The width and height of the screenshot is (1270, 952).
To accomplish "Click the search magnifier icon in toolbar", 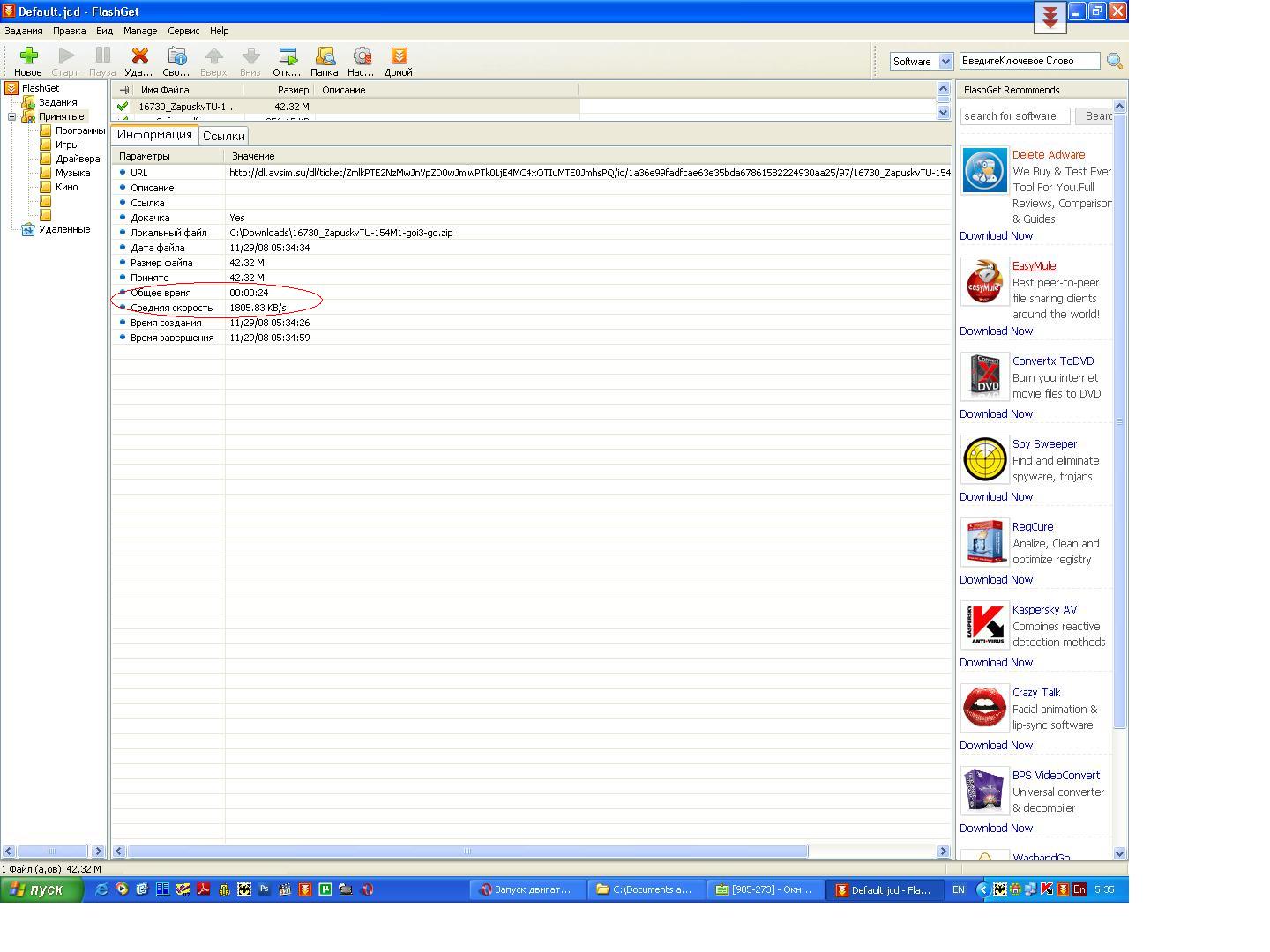I will [x=1115, y=61].
